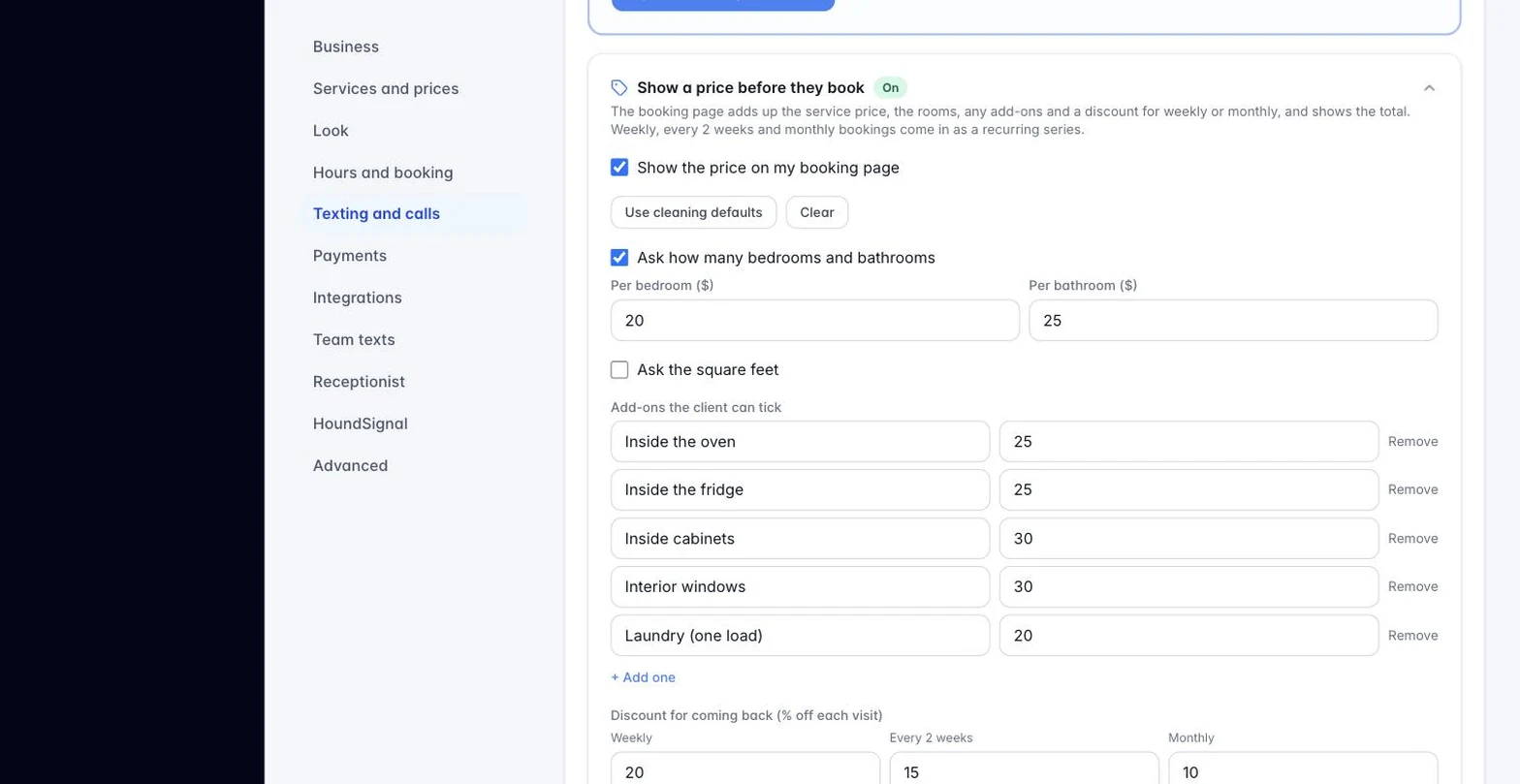Viewport: 1520px width, 784px height.
Task: Remove the Inside the fridge add-on
Action: click(x=1412, y=490)
